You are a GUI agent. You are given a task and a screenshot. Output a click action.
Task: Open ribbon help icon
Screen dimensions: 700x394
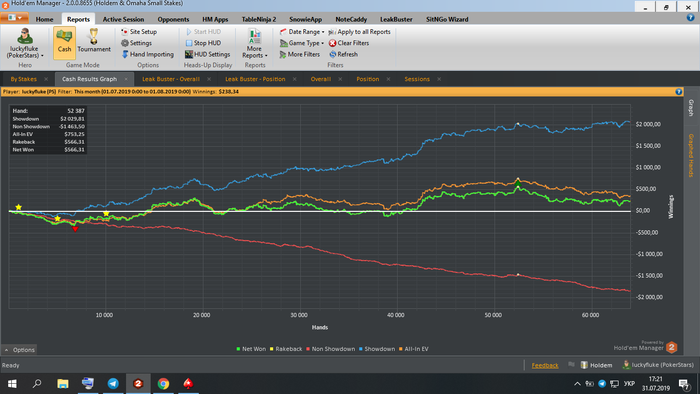click(x=690, y=18)
